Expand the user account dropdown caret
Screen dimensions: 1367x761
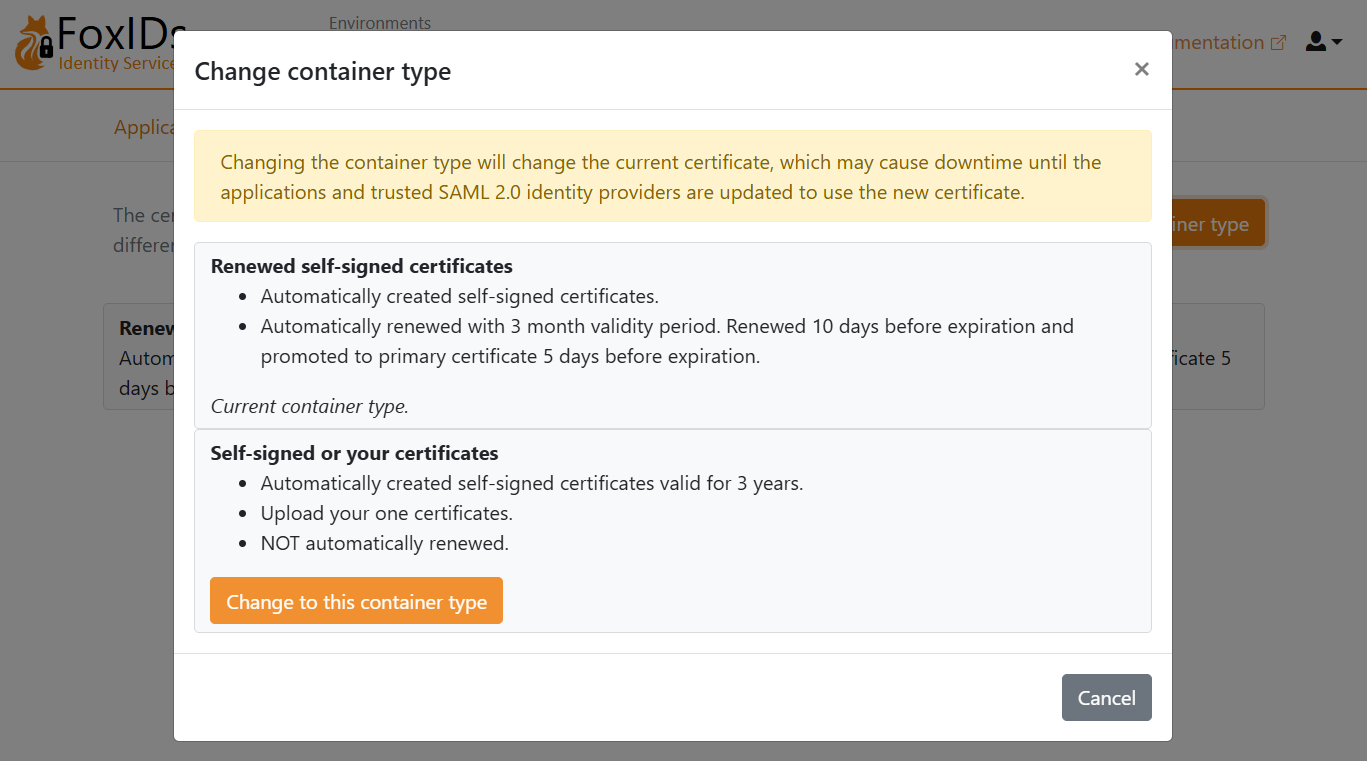tap(1335, 44)
